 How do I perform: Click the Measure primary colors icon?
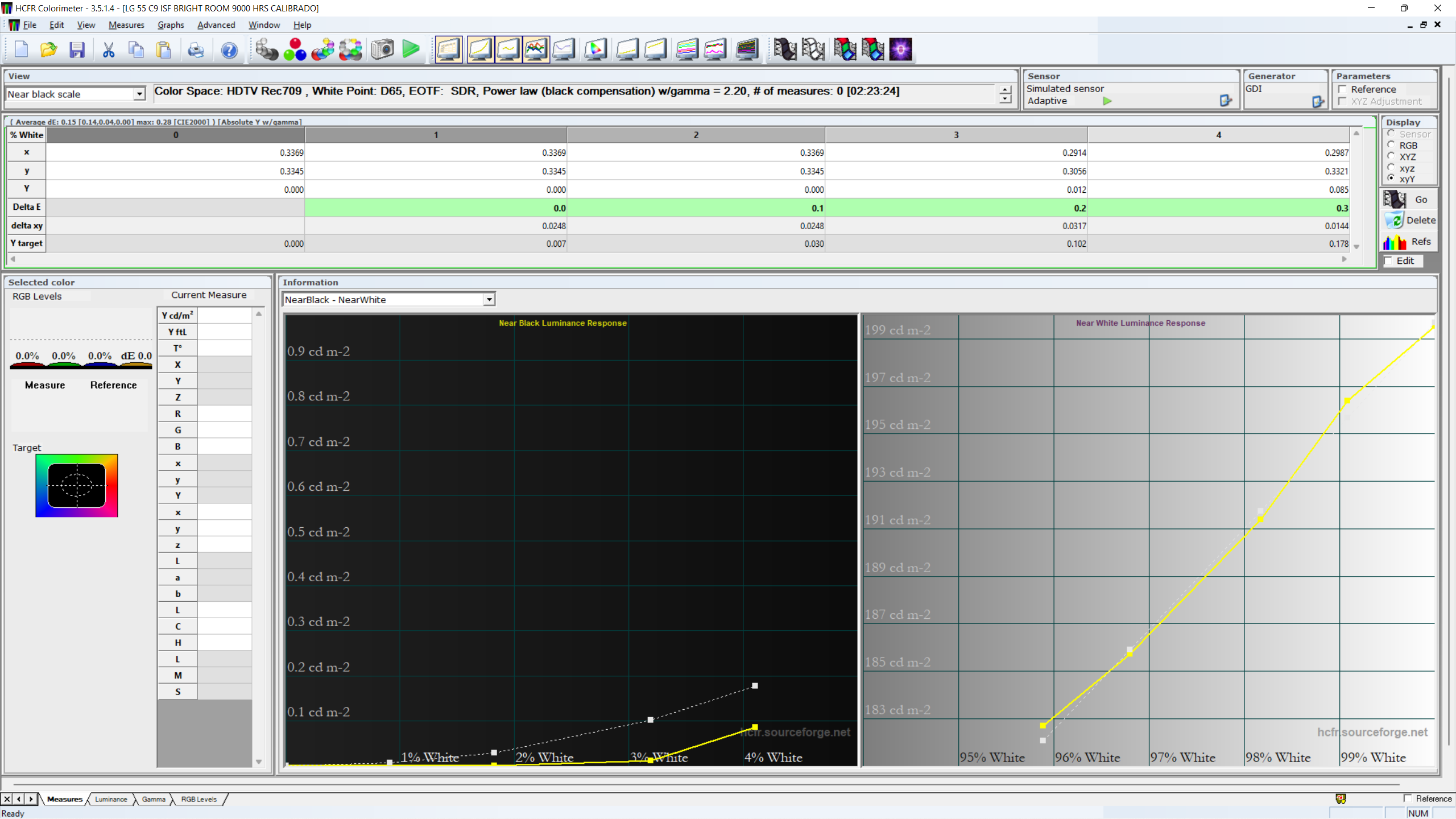point(295,50)
